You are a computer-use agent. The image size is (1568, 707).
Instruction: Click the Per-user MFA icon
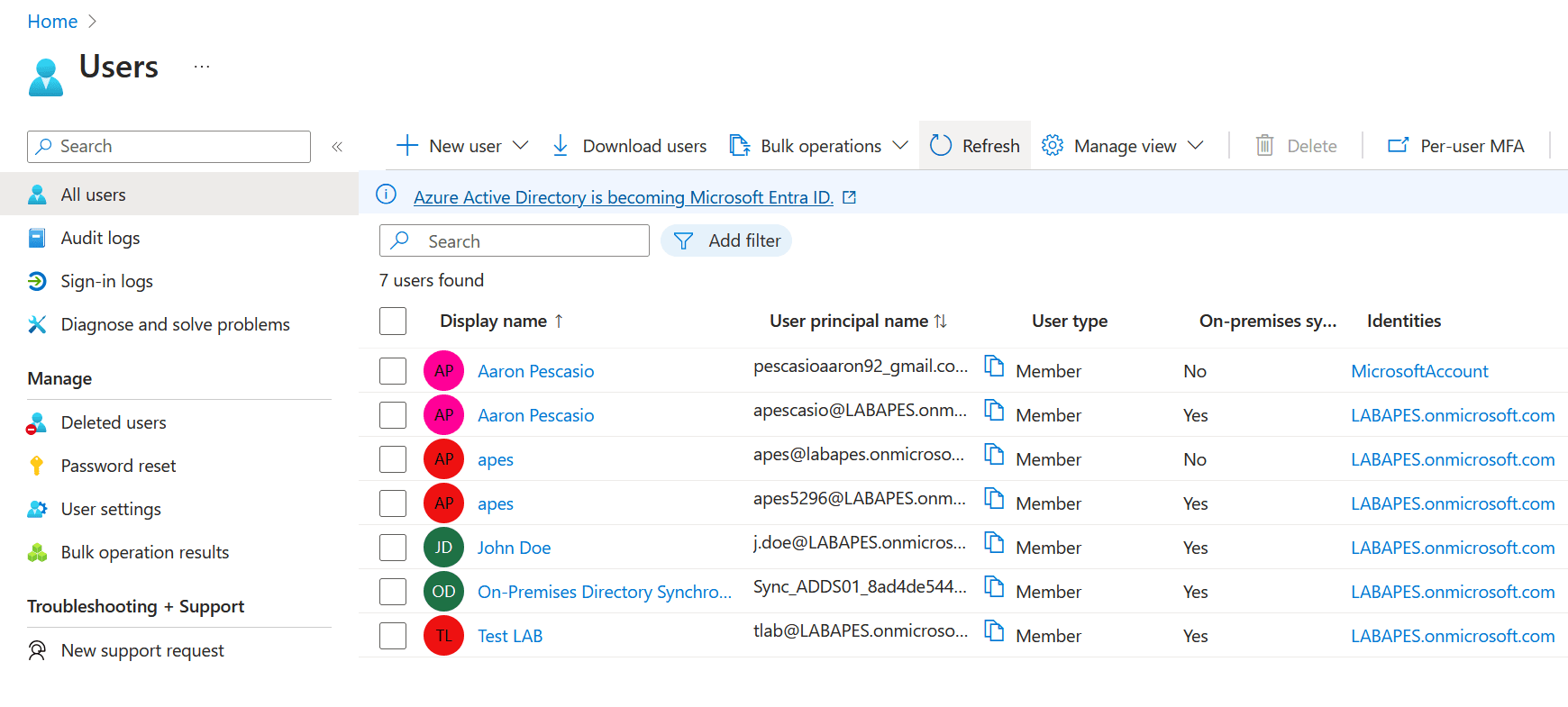(x=1398, y=146)
